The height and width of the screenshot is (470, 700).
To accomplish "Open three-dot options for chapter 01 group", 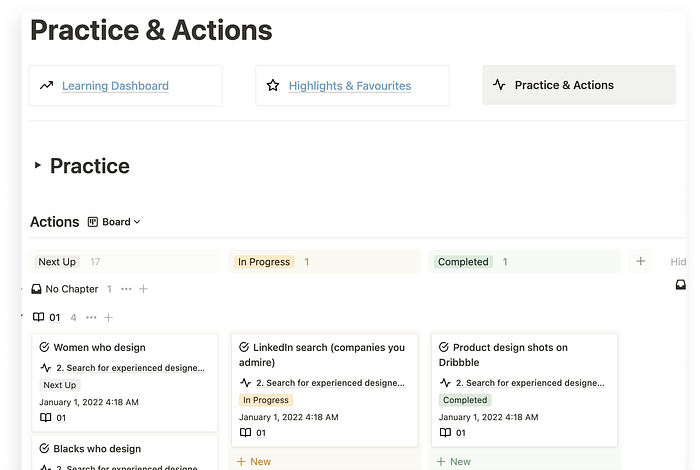I will 91,317.
